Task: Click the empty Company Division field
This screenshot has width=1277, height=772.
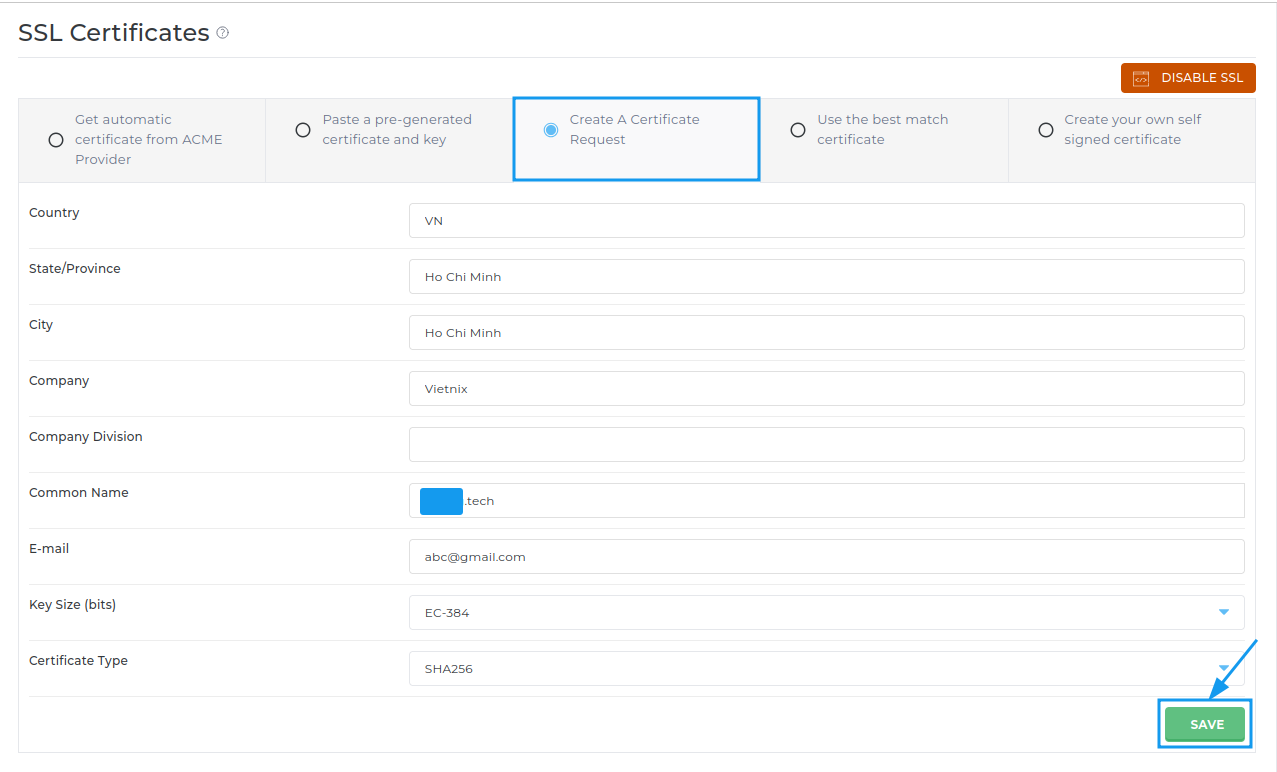Action: point(827,445)
